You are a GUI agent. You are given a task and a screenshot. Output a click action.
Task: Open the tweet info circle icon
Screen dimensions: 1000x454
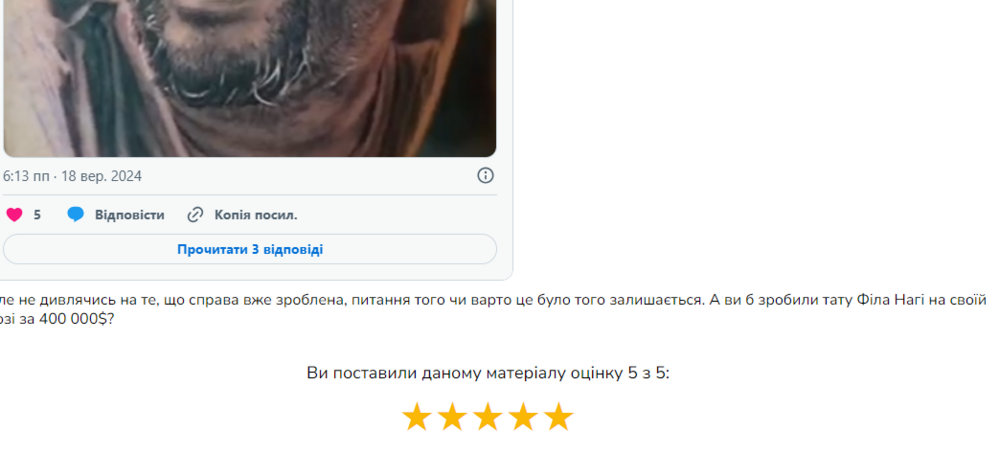tap(485, 175)
